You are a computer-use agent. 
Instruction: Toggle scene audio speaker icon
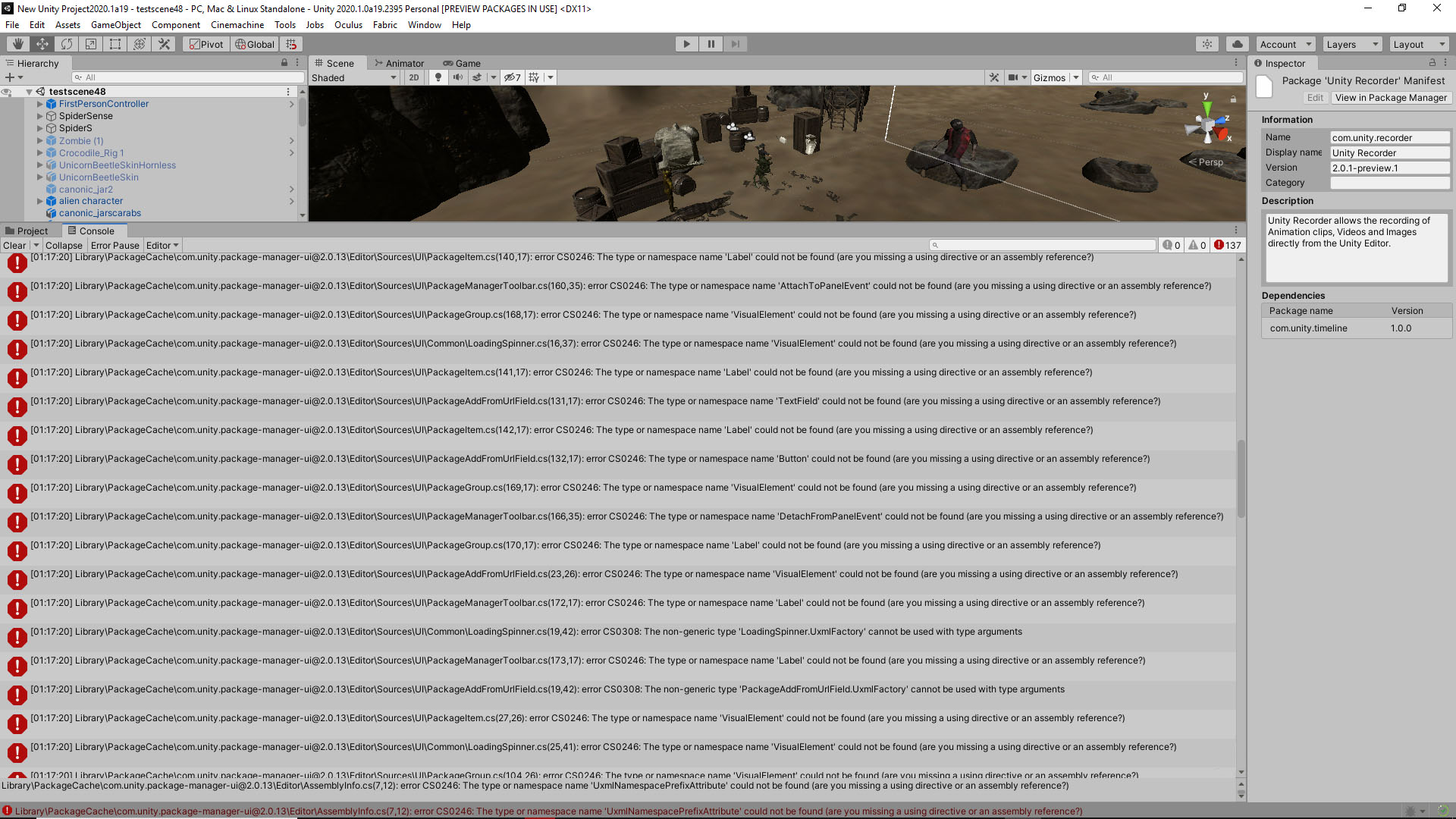[457, 77]
